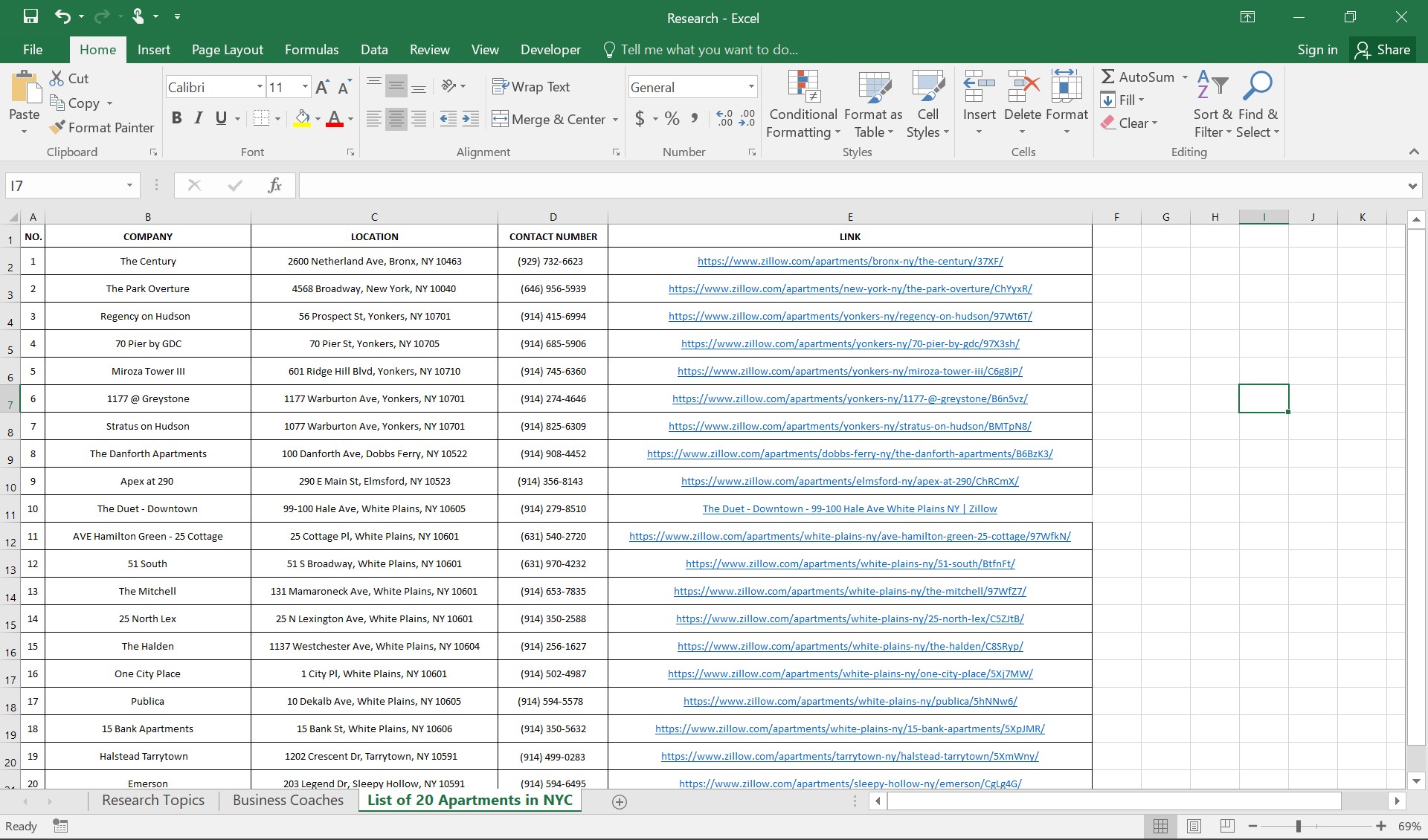This screenshot has height=840, width=1428.
Task: Click AutoSum sigma button
Action: click(1138, 77)
